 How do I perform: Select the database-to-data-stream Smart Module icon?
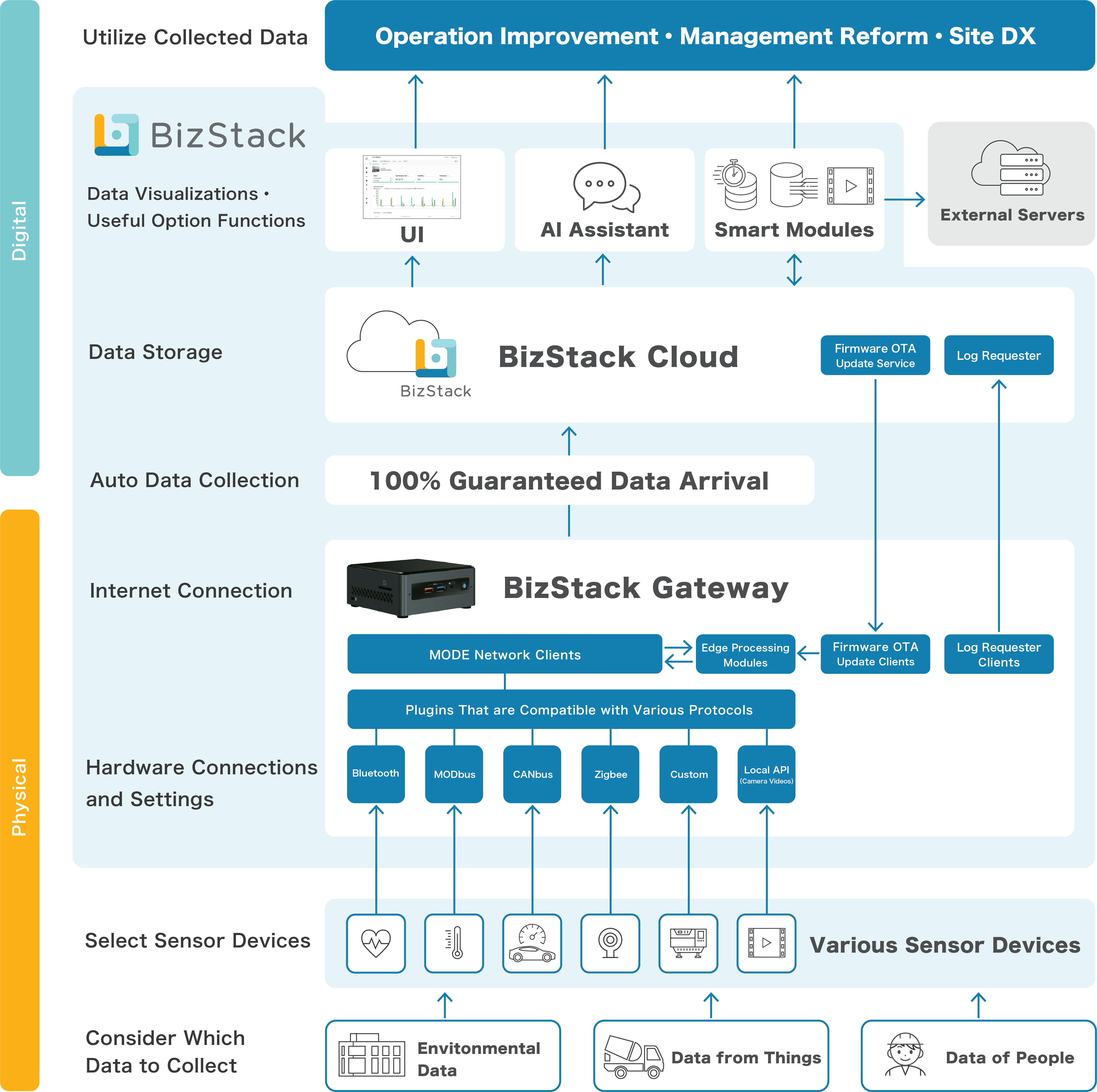point(794,185)
